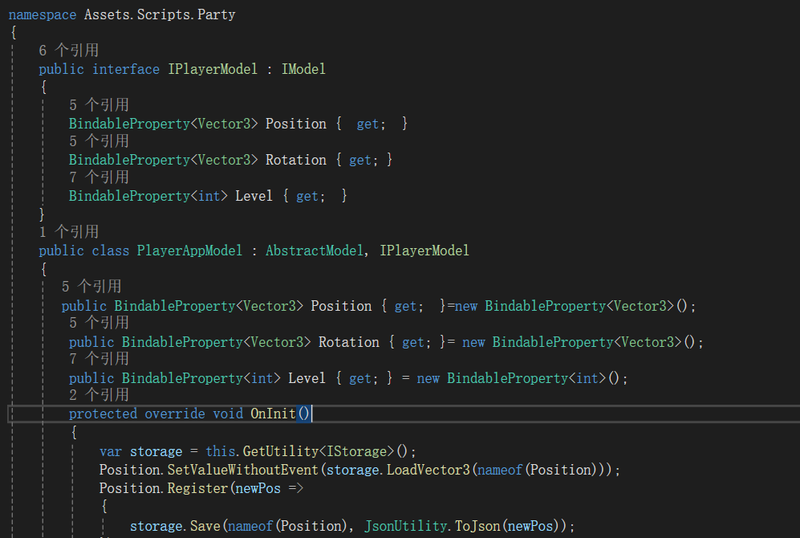Click the SetValueWithoutEvent method call
The width and height of the screenshot is (800, 538).
(243, 470)
